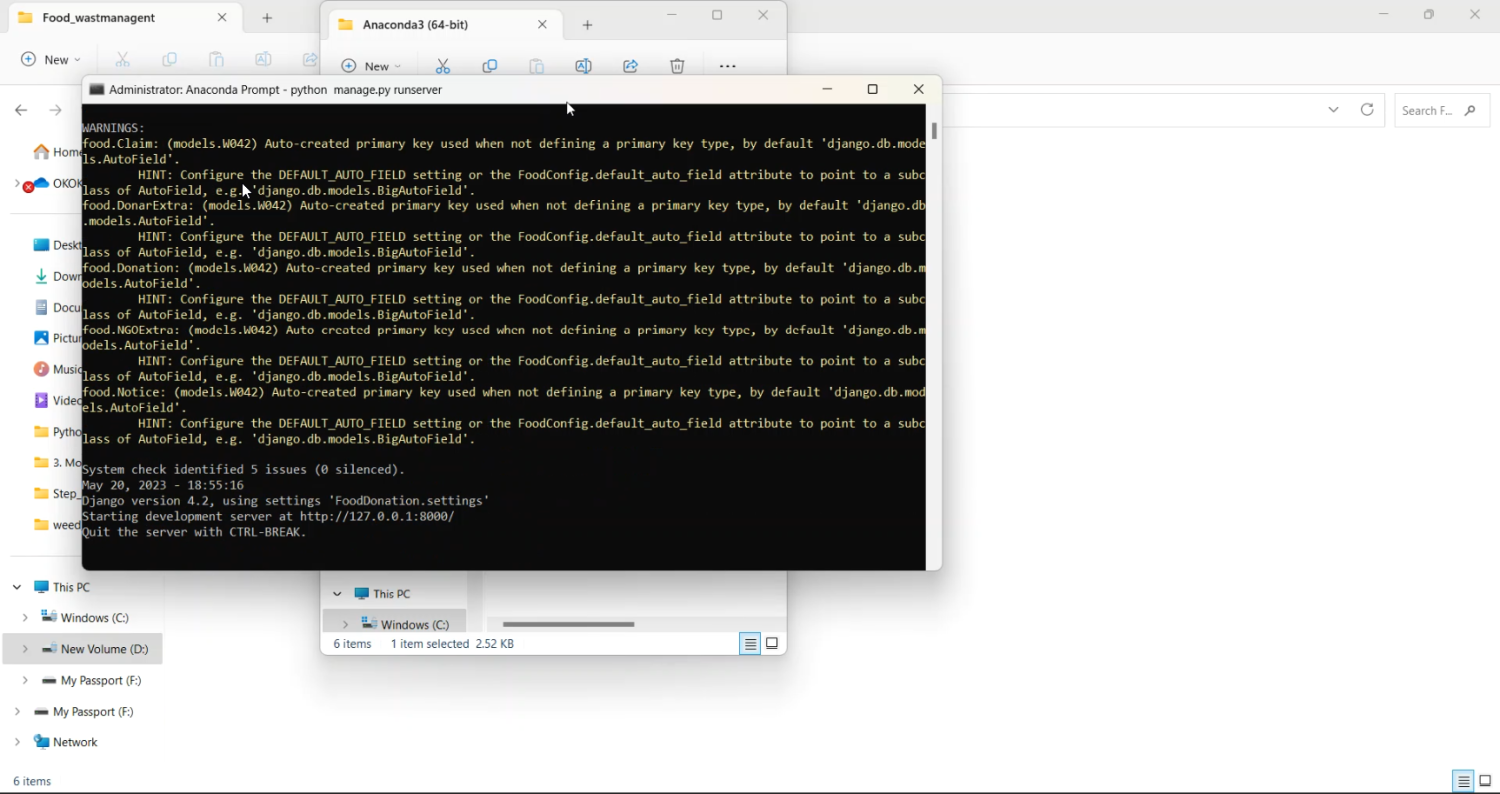The height and width of the screenshot is (794, 1500).
Task: Click the Anaconda Prompt vertical scrollbar thumb
Action: (x=934, y=131)
